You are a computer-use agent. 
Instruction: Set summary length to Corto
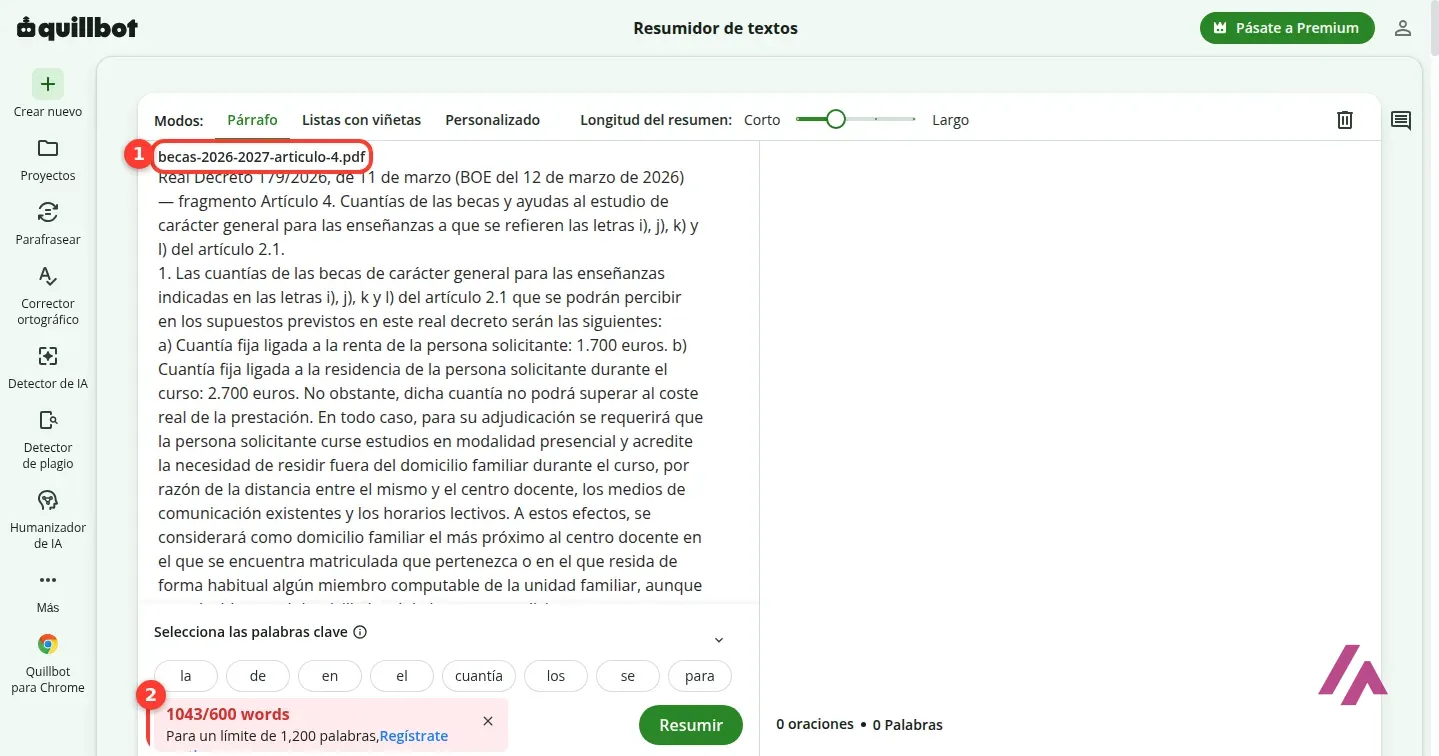point(762,120)
